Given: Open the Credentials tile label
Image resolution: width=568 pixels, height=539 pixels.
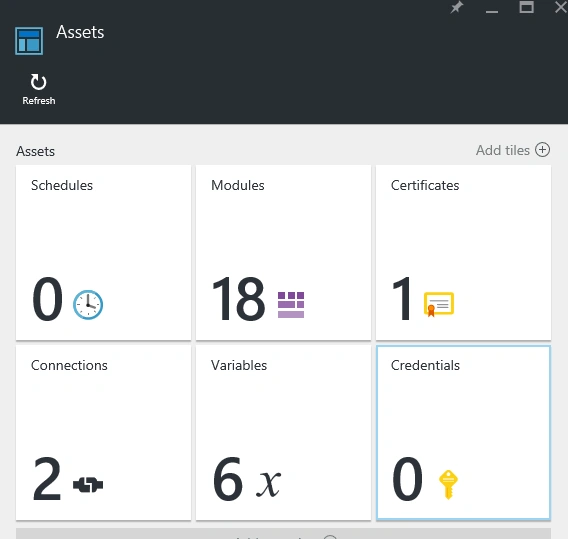Looking at the screenshot, I should (x=425, y=365).
